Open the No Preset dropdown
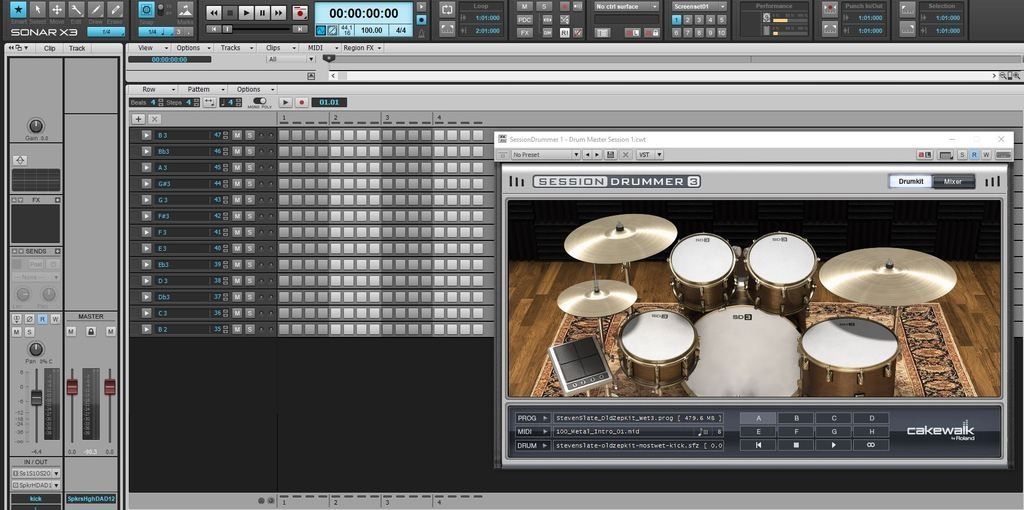Image resolution: width=1024 pixels, height=510 pixels. [x=545, y=155]
